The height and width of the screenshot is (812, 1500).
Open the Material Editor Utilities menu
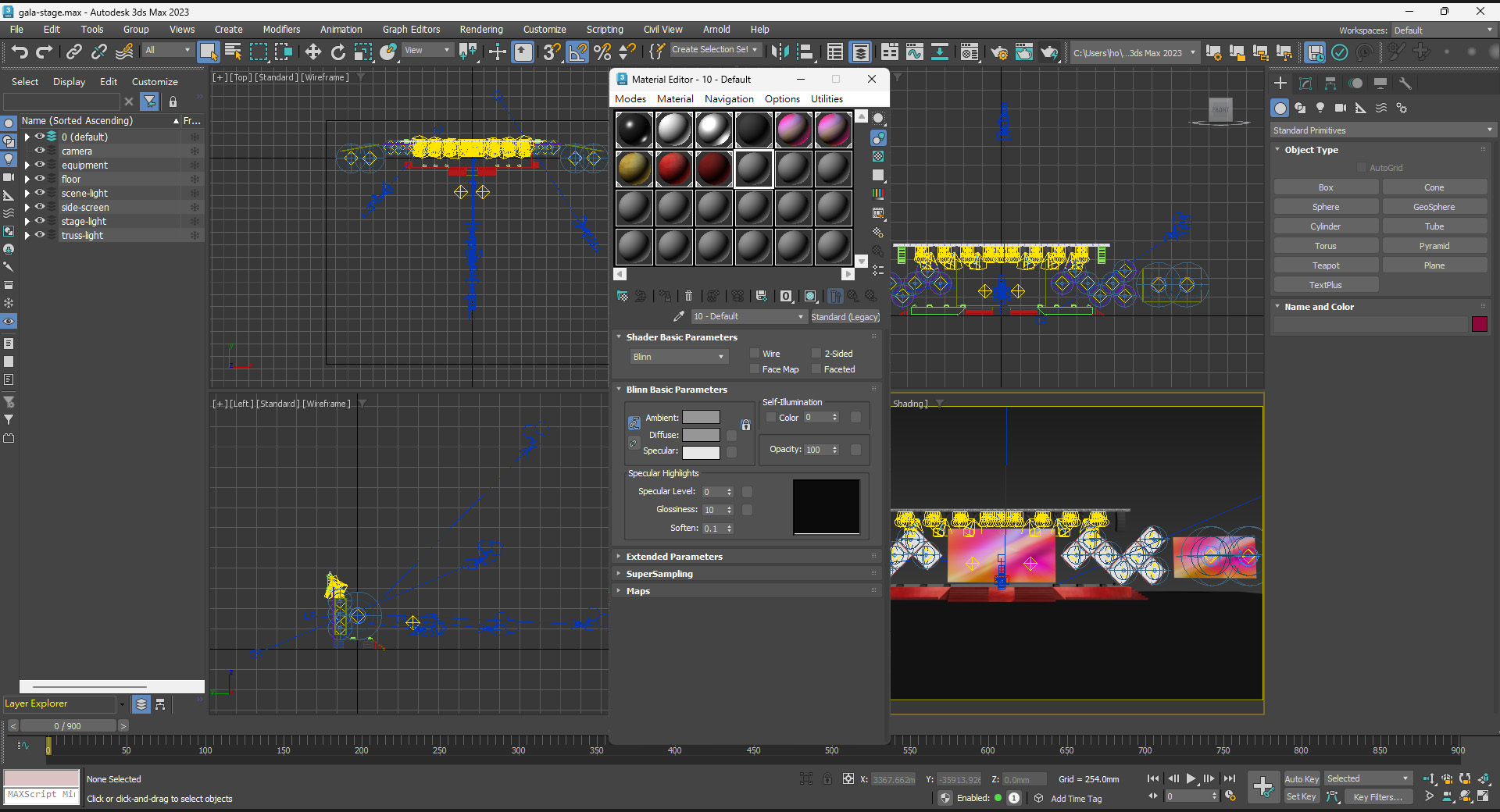tap(826, 99)
